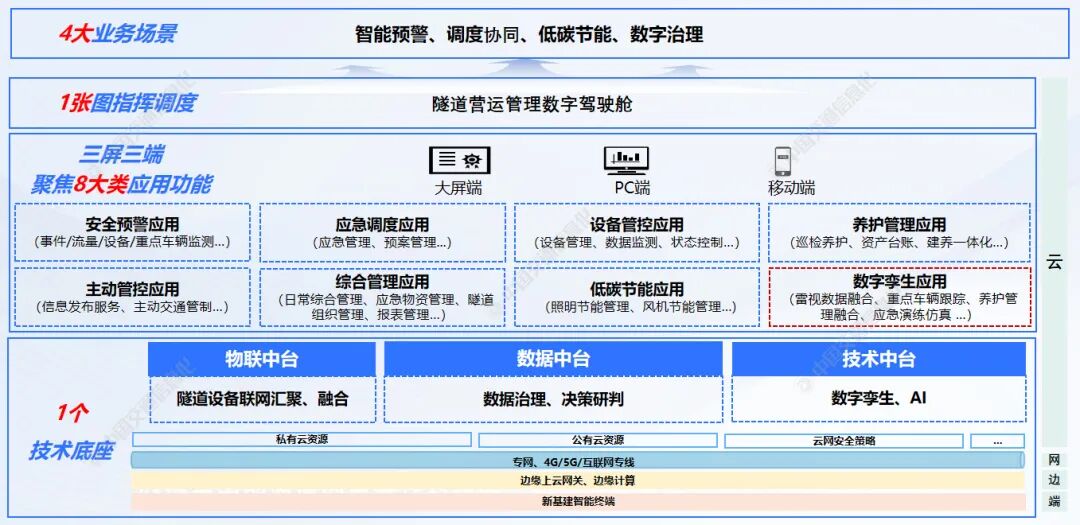Select the 综合管理应用 box
This screenshot has width=1080, height=525.
point(382,297)
